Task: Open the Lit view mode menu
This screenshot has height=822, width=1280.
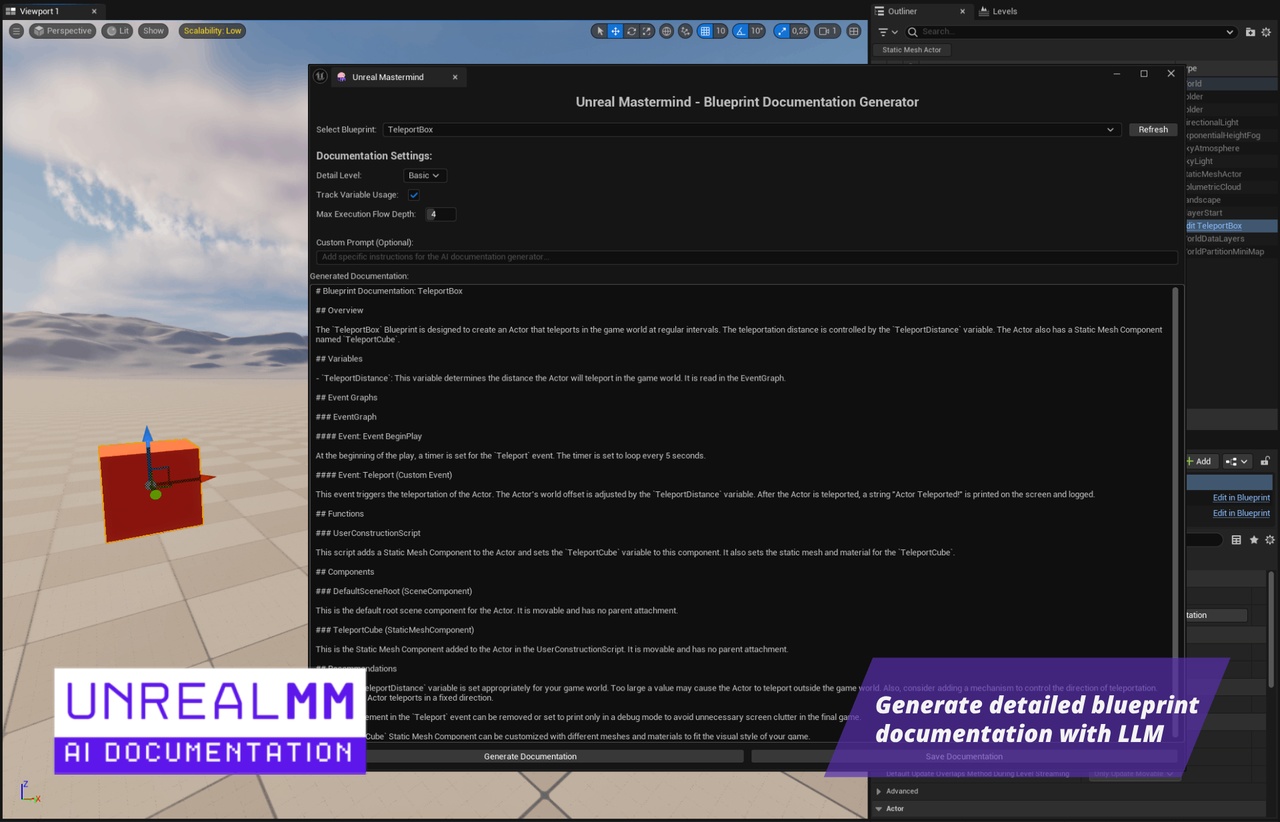Action: [x=117, y=31]
